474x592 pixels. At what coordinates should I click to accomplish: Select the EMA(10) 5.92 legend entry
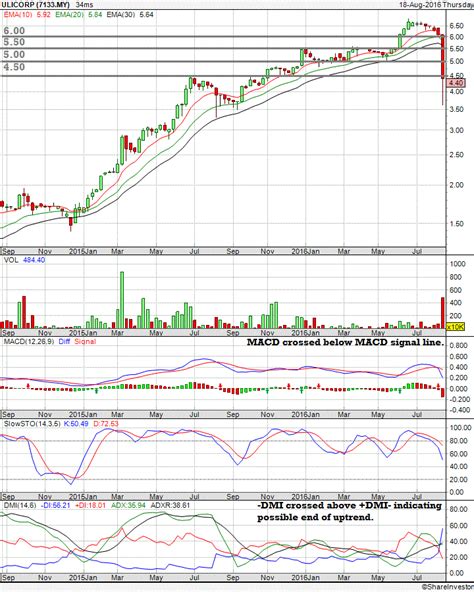coord(27,15)
